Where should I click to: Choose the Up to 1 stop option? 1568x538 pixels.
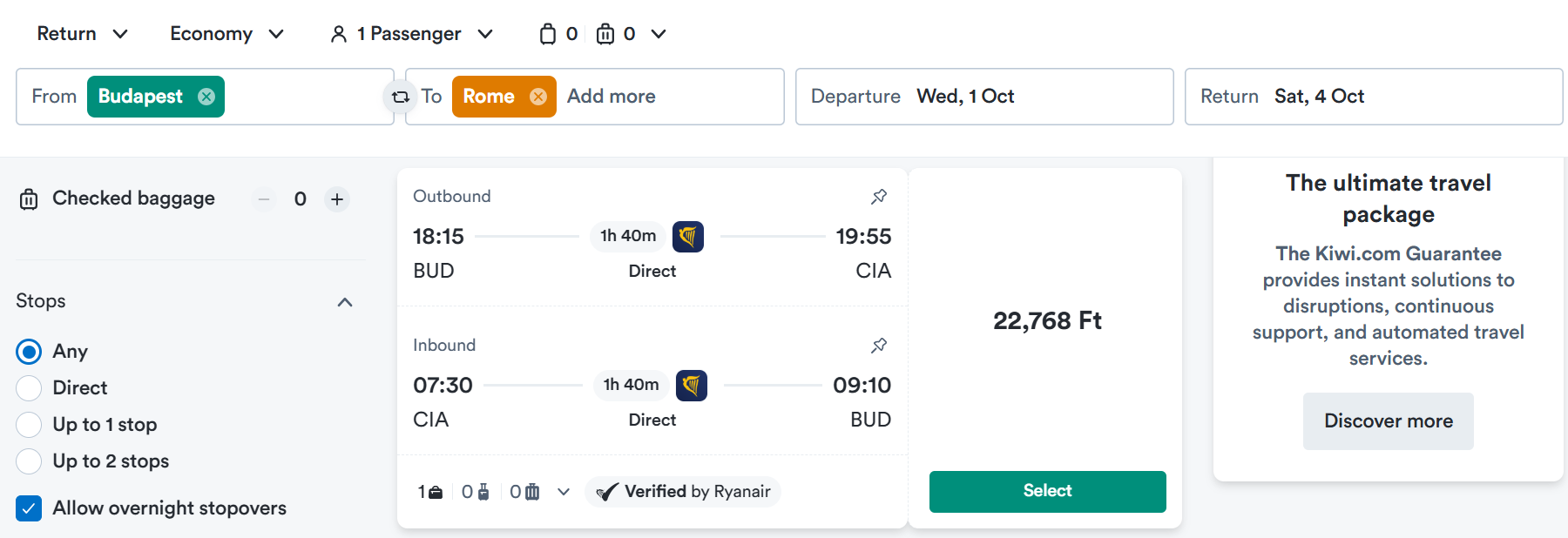pyautogui.click(x=29, y=425)
